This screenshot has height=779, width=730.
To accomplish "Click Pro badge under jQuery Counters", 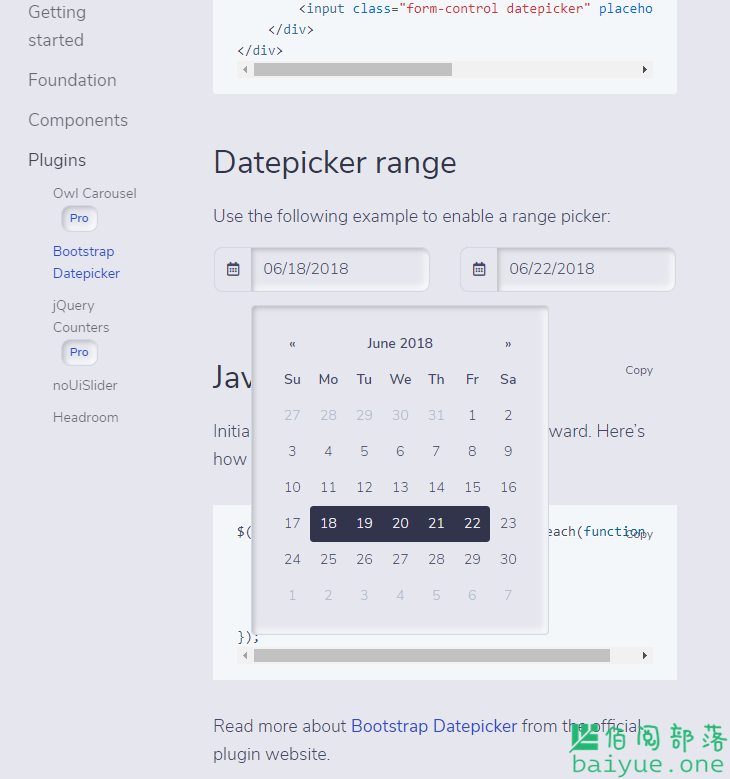I will point(79,353).
